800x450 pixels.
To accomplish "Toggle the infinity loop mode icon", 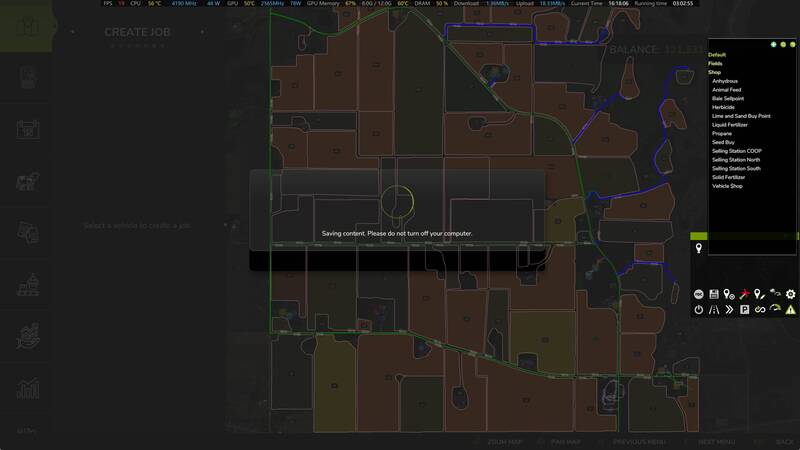I will pyautogui.click(x=760, y=310).
